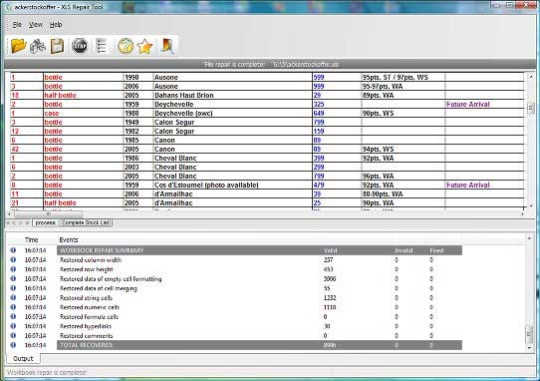This screenshot has height=381, width=540.
Task: Click the TOTAL RECOVERED summary row
Action: pyautogui.click(x=259, y=345)
